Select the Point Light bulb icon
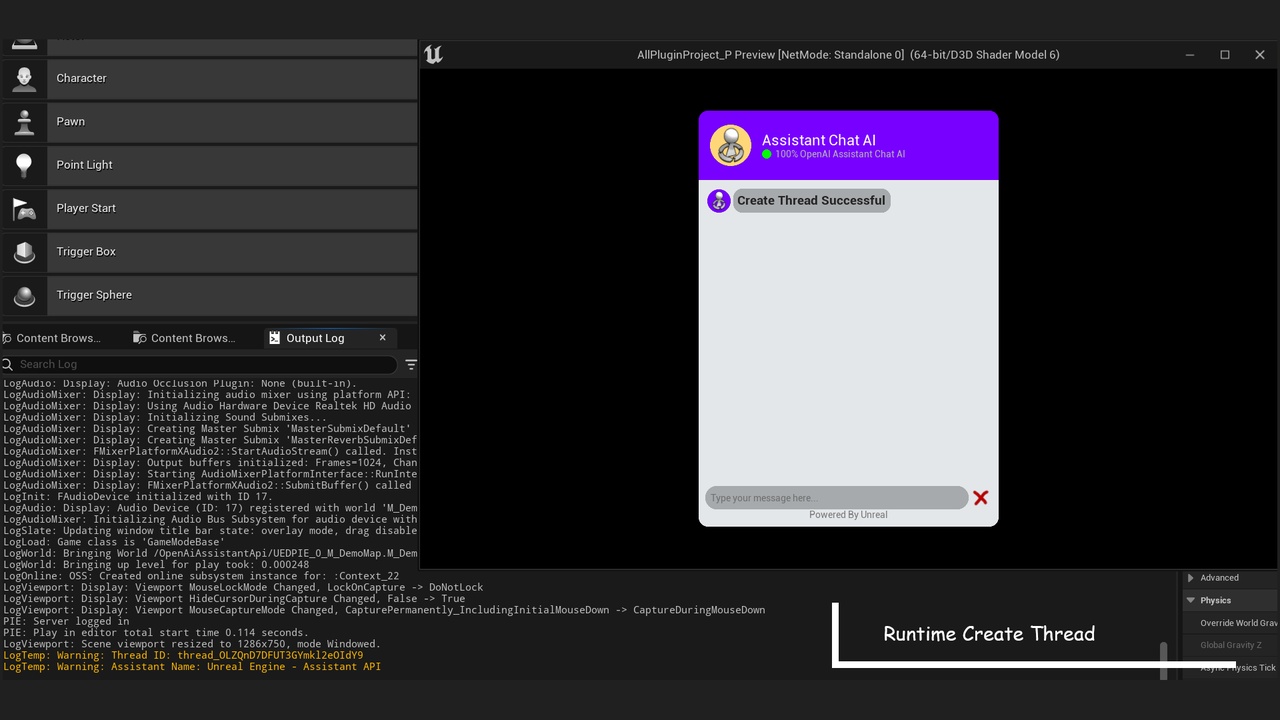This screenshot has width=1280, height=720. [24, 165]
